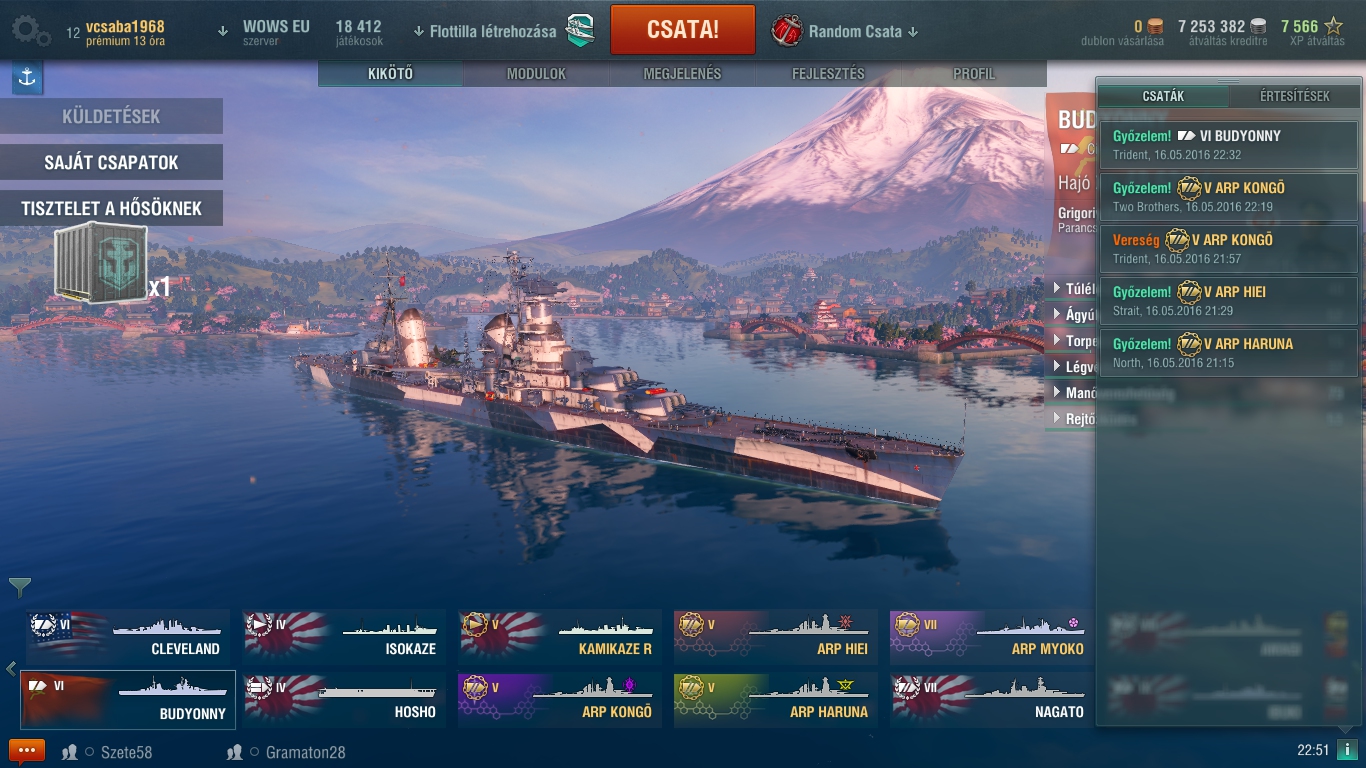Screen dimensions: 1366x768
Task: Click the Random Csata mode emblem
Action: [x=787, y=31]
